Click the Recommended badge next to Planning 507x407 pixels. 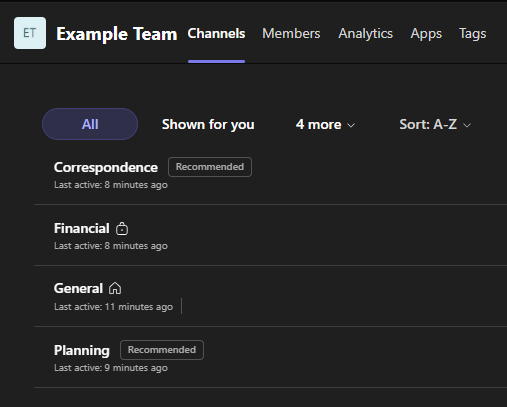click(x=162, y=350)
